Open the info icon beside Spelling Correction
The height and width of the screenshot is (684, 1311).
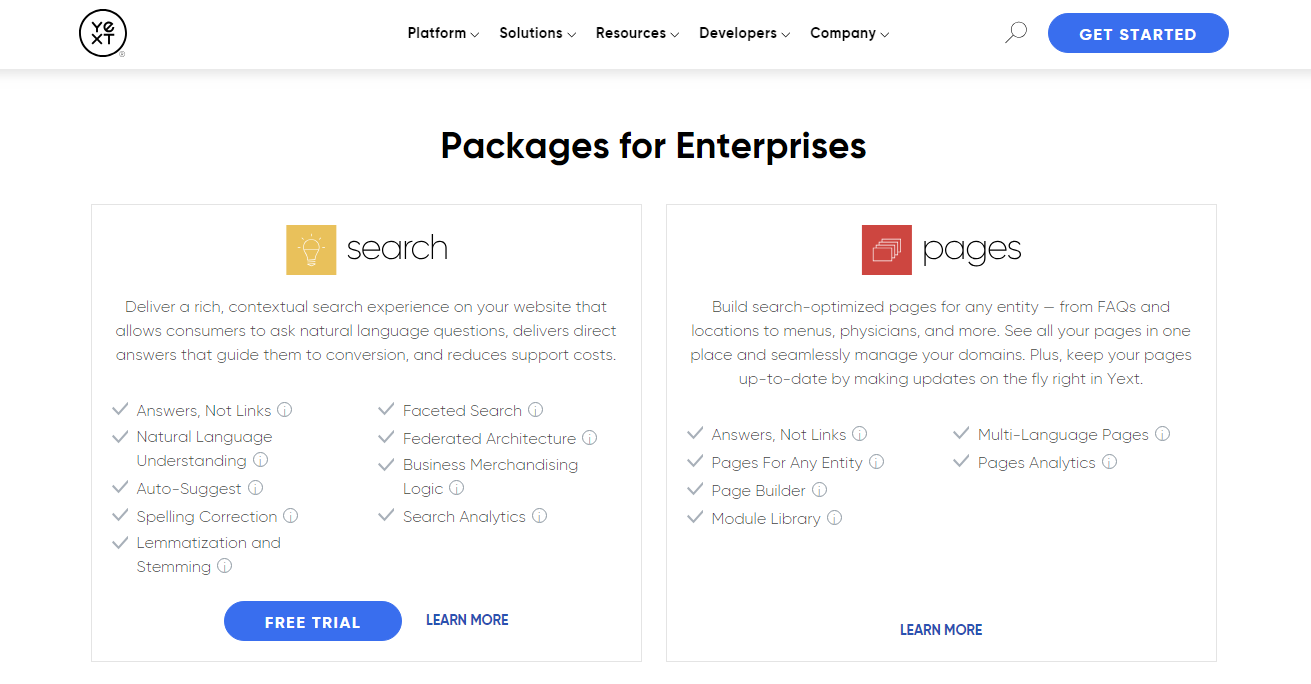point(291,516)
